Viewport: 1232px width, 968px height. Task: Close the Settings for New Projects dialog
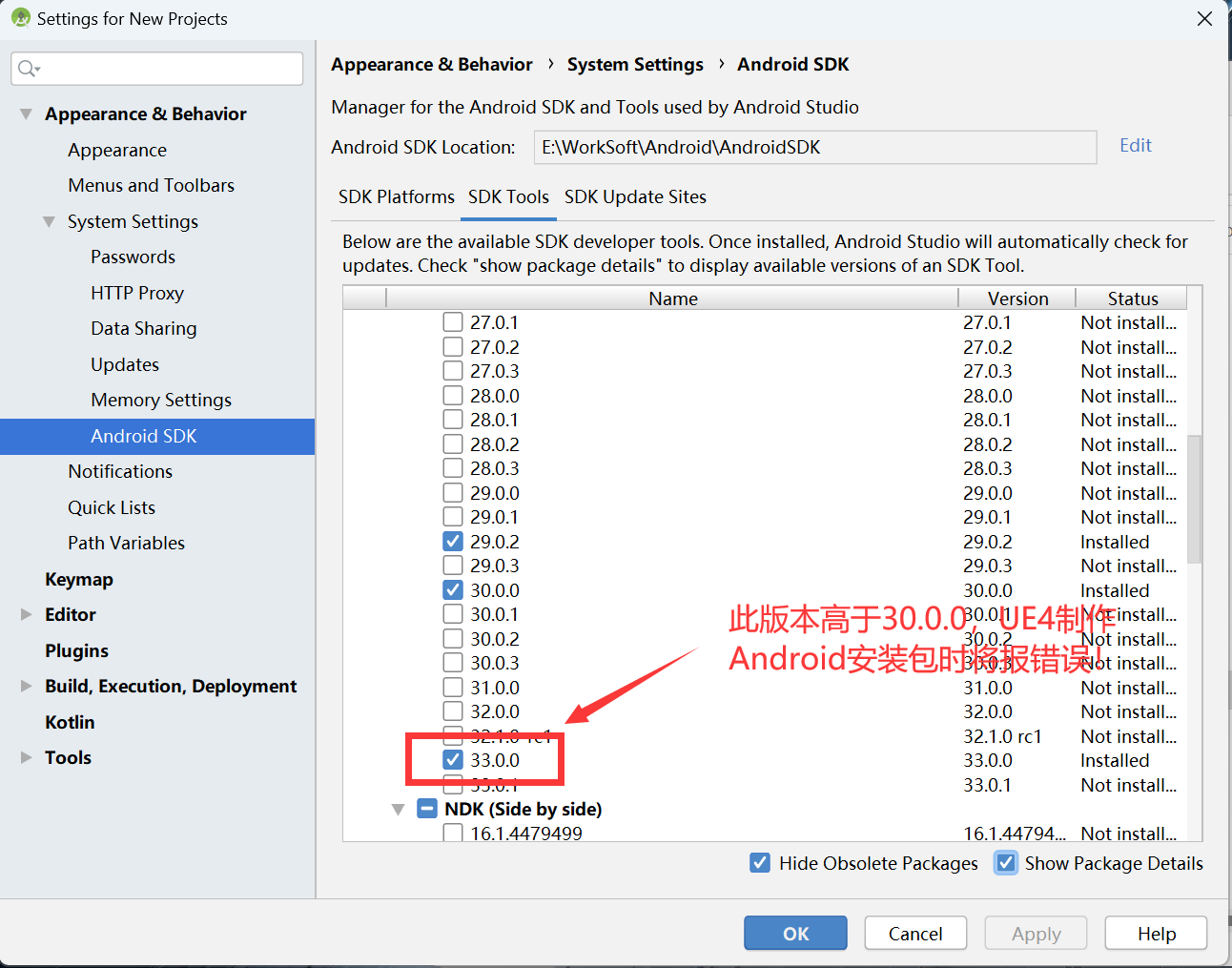tap(1205, 19)
